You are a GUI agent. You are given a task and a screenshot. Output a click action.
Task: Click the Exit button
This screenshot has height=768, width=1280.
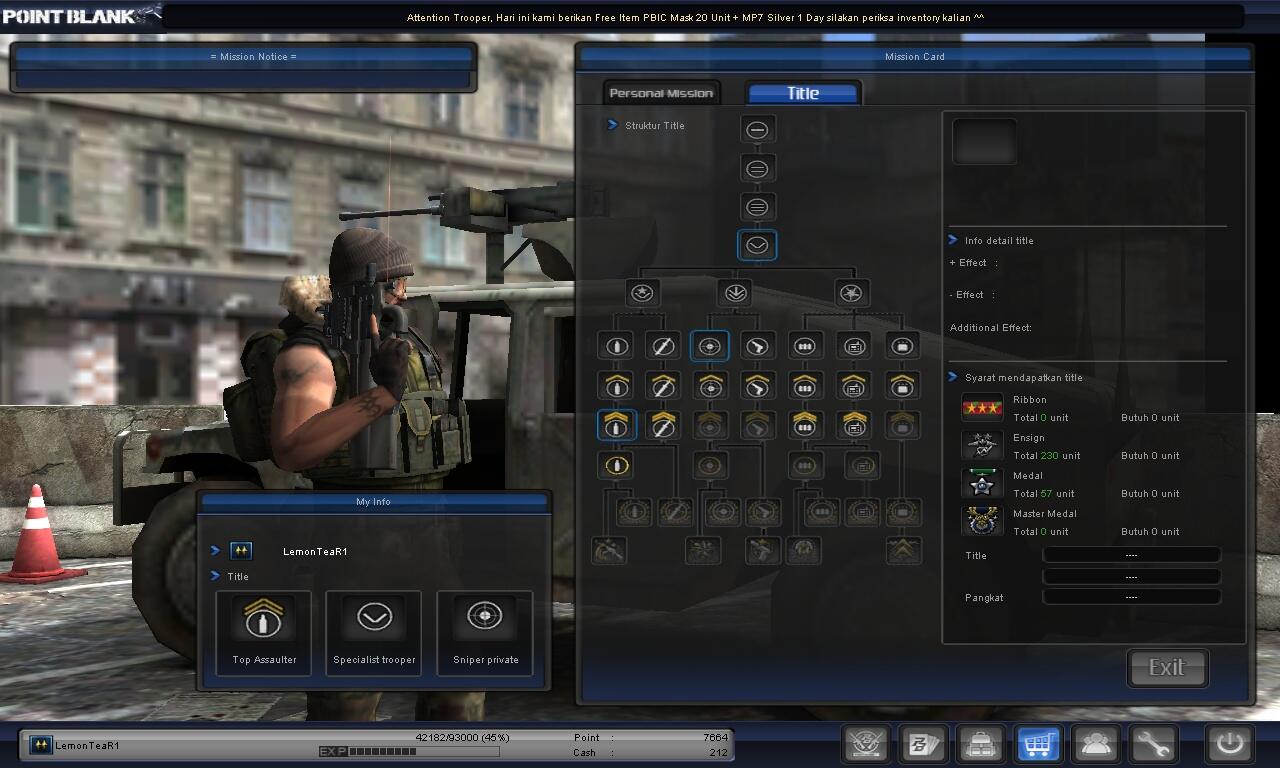(1167, 668)
